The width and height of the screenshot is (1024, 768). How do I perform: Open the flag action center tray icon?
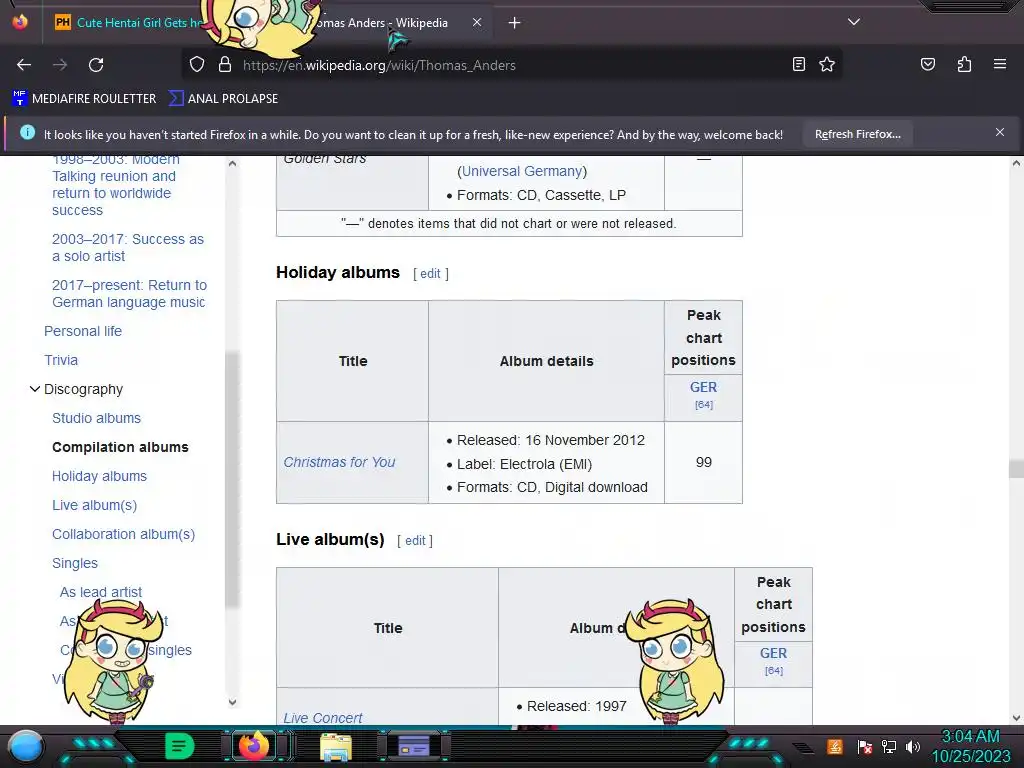(864, 746)
